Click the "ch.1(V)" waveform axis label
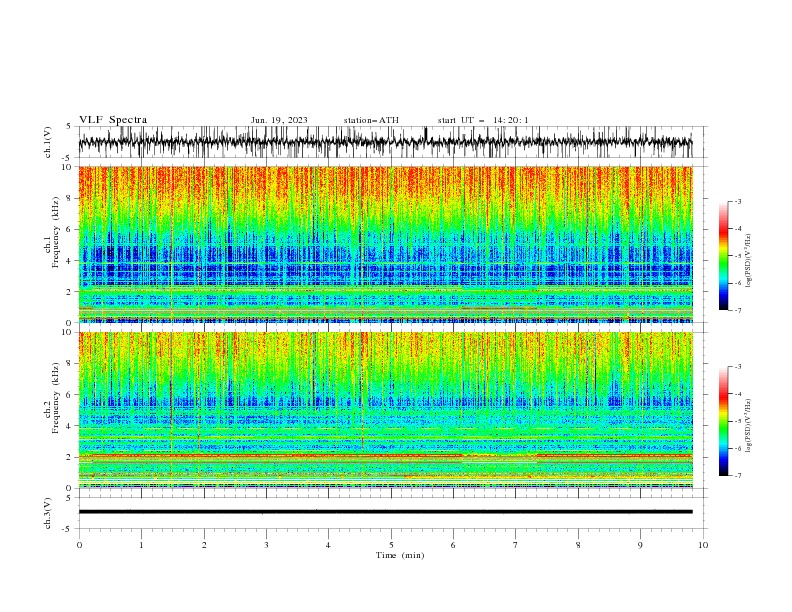Viewport: 792px width, 612px height. [48, 142]
